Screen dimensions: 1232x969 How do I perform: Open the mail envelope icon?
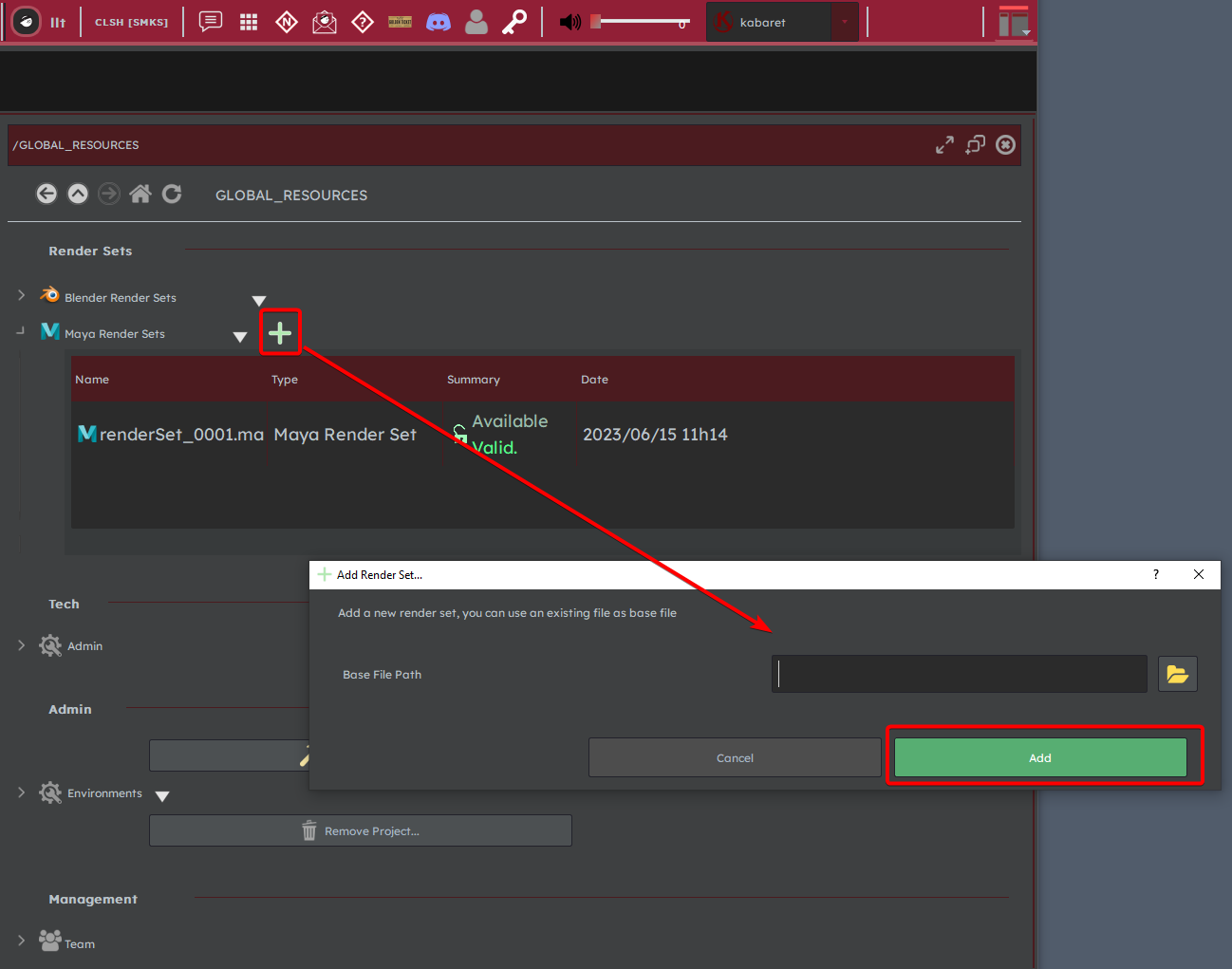coord(325,22)
